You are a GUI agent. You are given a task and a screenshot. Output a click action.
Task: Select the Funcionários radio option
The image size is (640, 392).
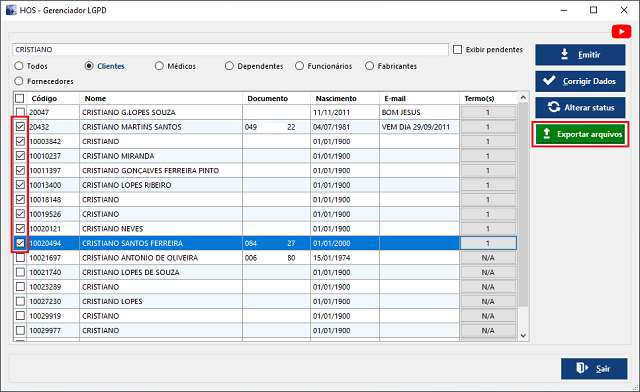[x=300, y=66]
